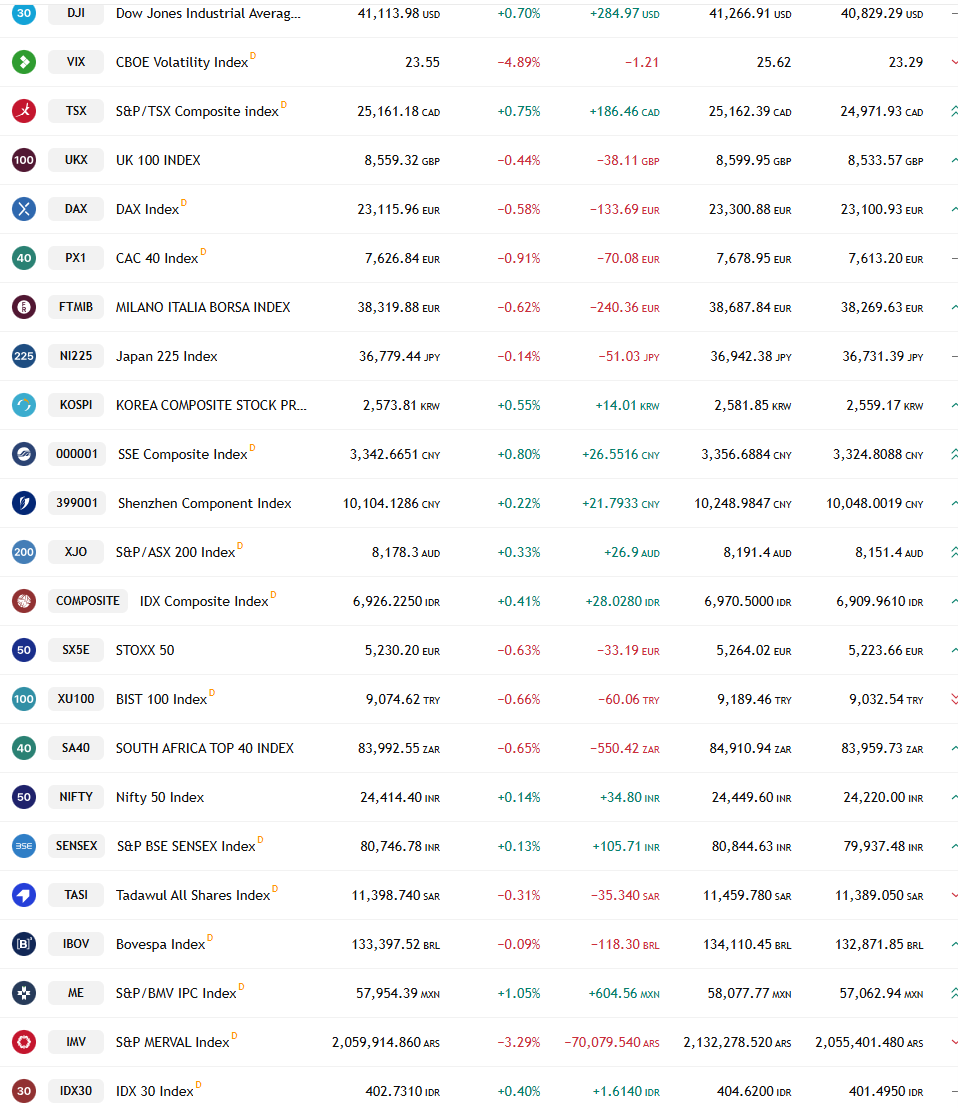
Task: Open IDX 30 Index link
Action: tap(155, 1092)
